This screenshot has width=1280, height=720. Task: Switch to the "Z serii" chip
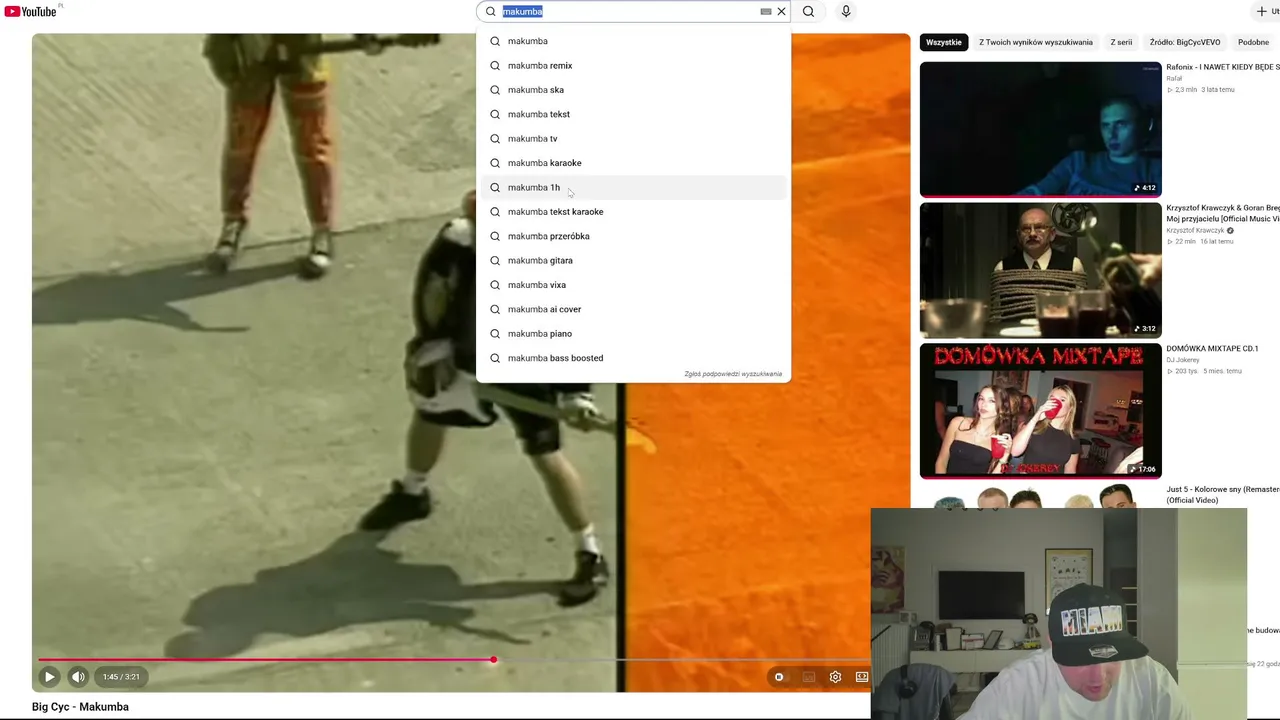coord(1121,42)
